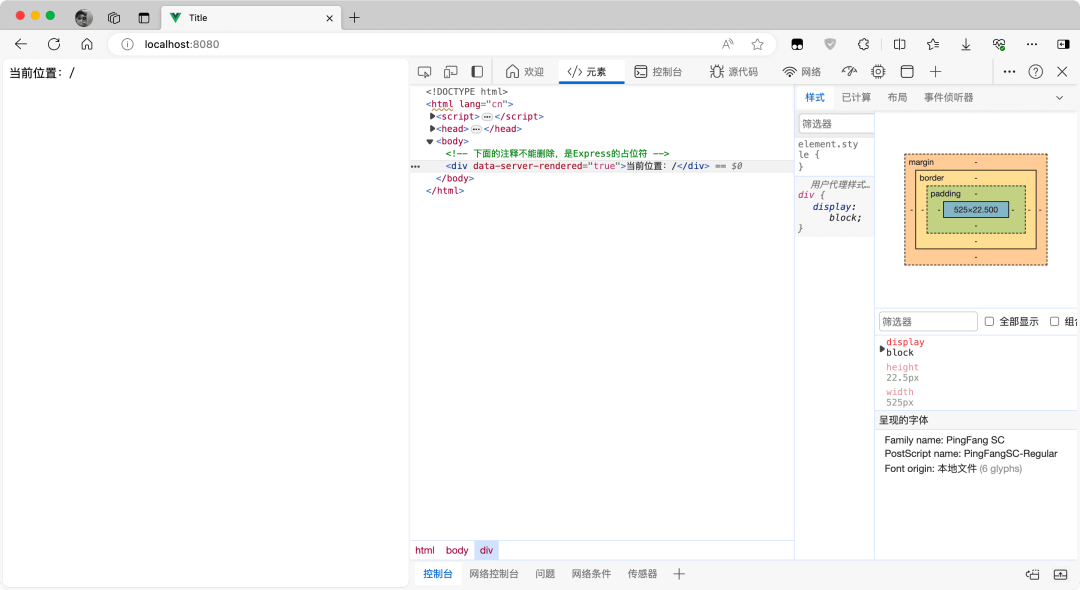Open DevTools help
Viewport: 1080px width, 590px height.
pyautogui.click(x=1036, y=72)
